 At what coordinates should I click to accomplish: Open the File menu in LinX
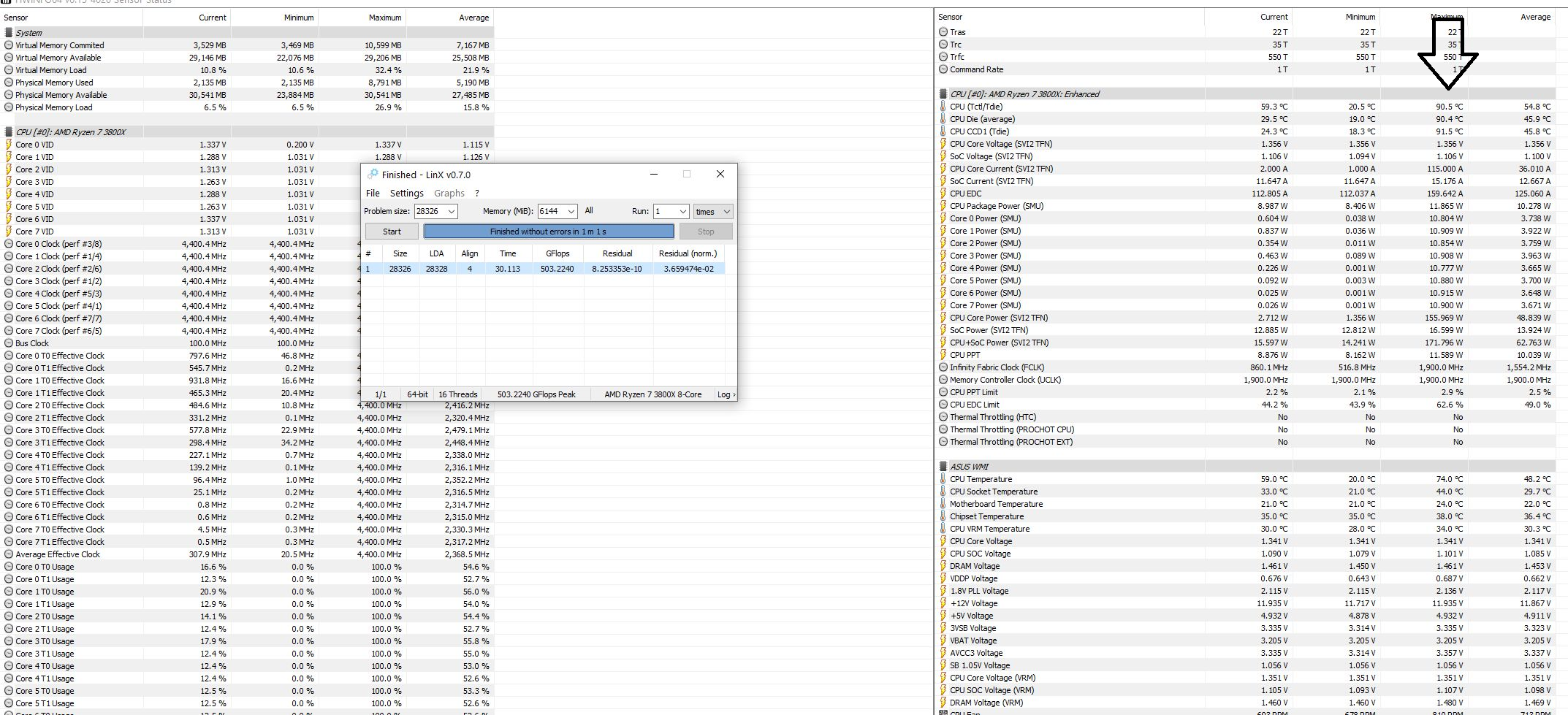click(373, 194)
